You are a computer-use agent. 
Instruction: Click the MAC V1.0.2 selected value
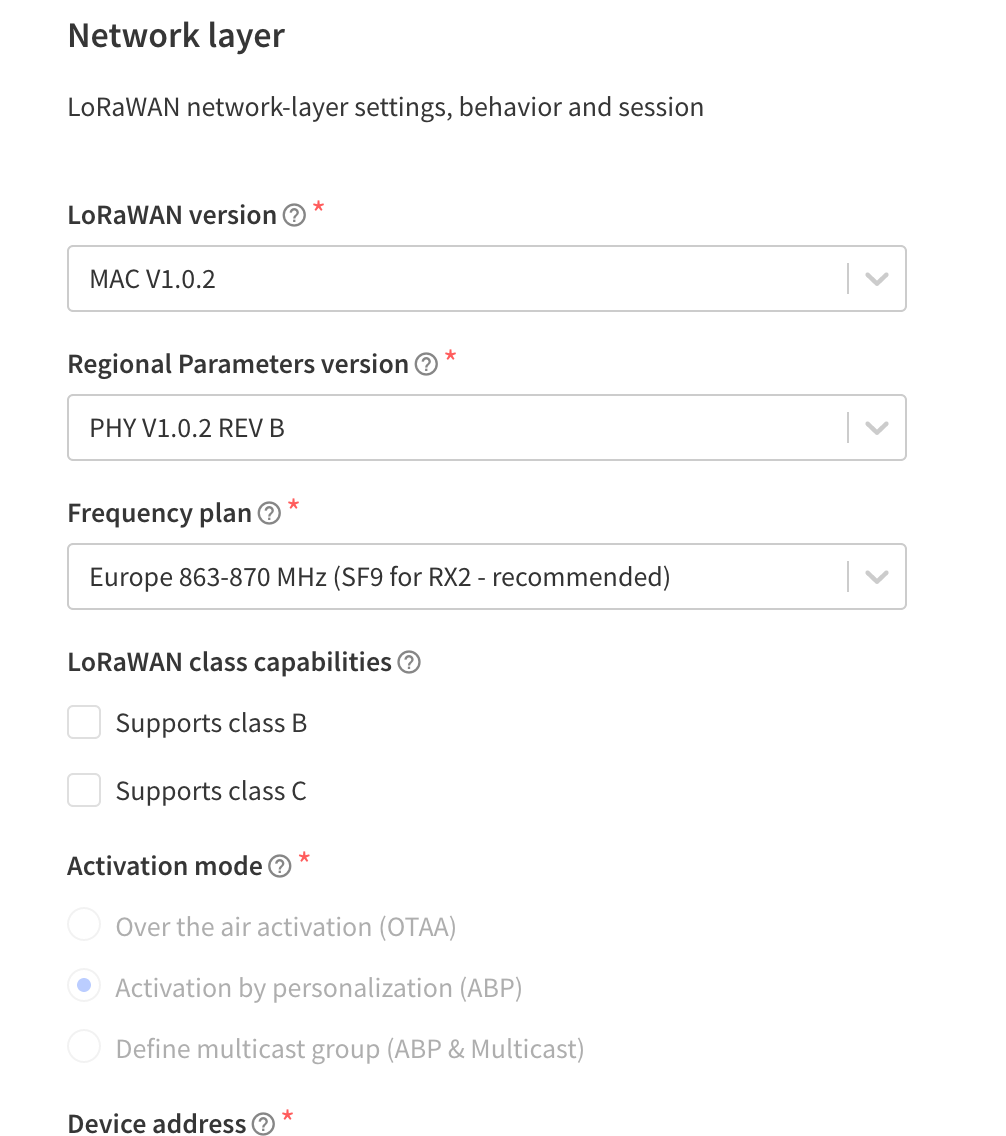point(152,279)
